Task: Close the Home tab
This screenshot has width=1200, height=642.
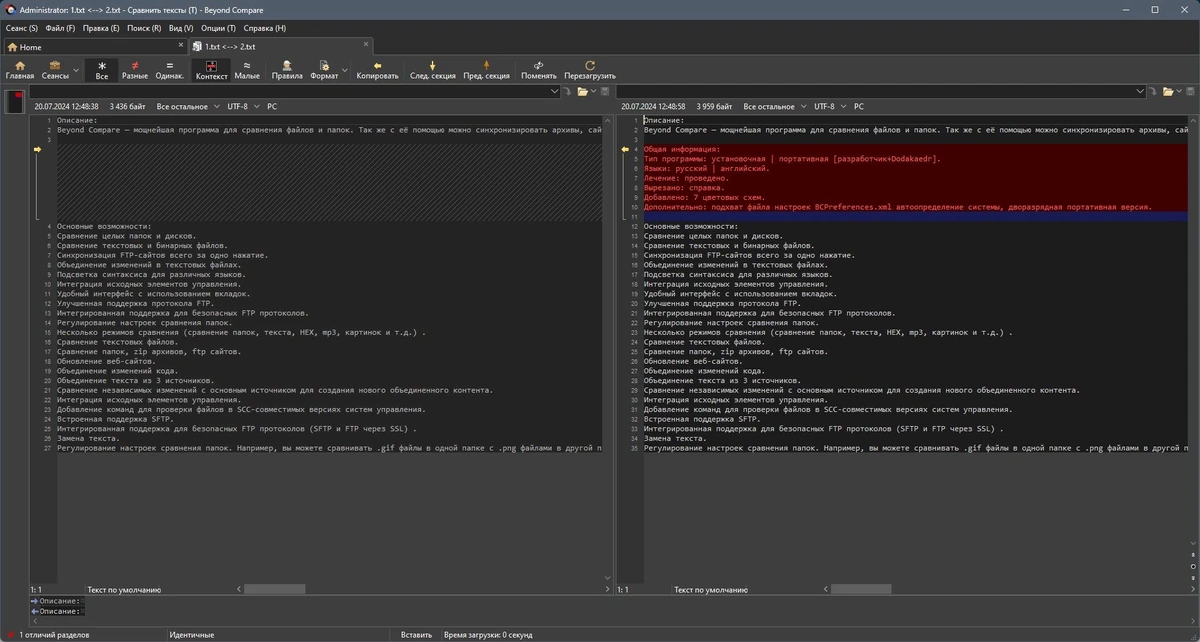Action: (x=181, y=47)
